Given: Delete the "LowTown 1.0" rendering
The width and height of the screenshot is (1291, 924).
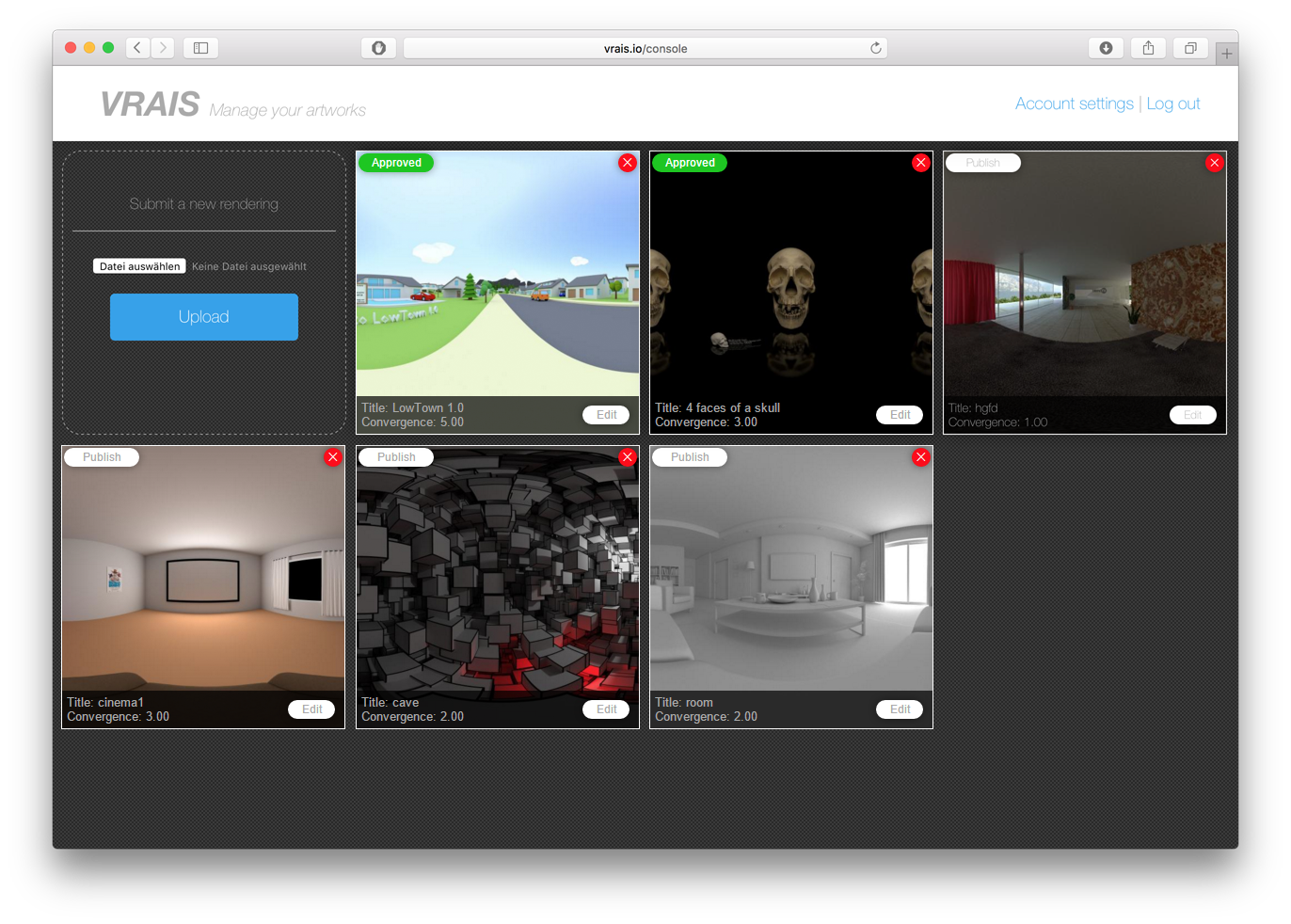Looking at the screenshot, I should (627, 163).
